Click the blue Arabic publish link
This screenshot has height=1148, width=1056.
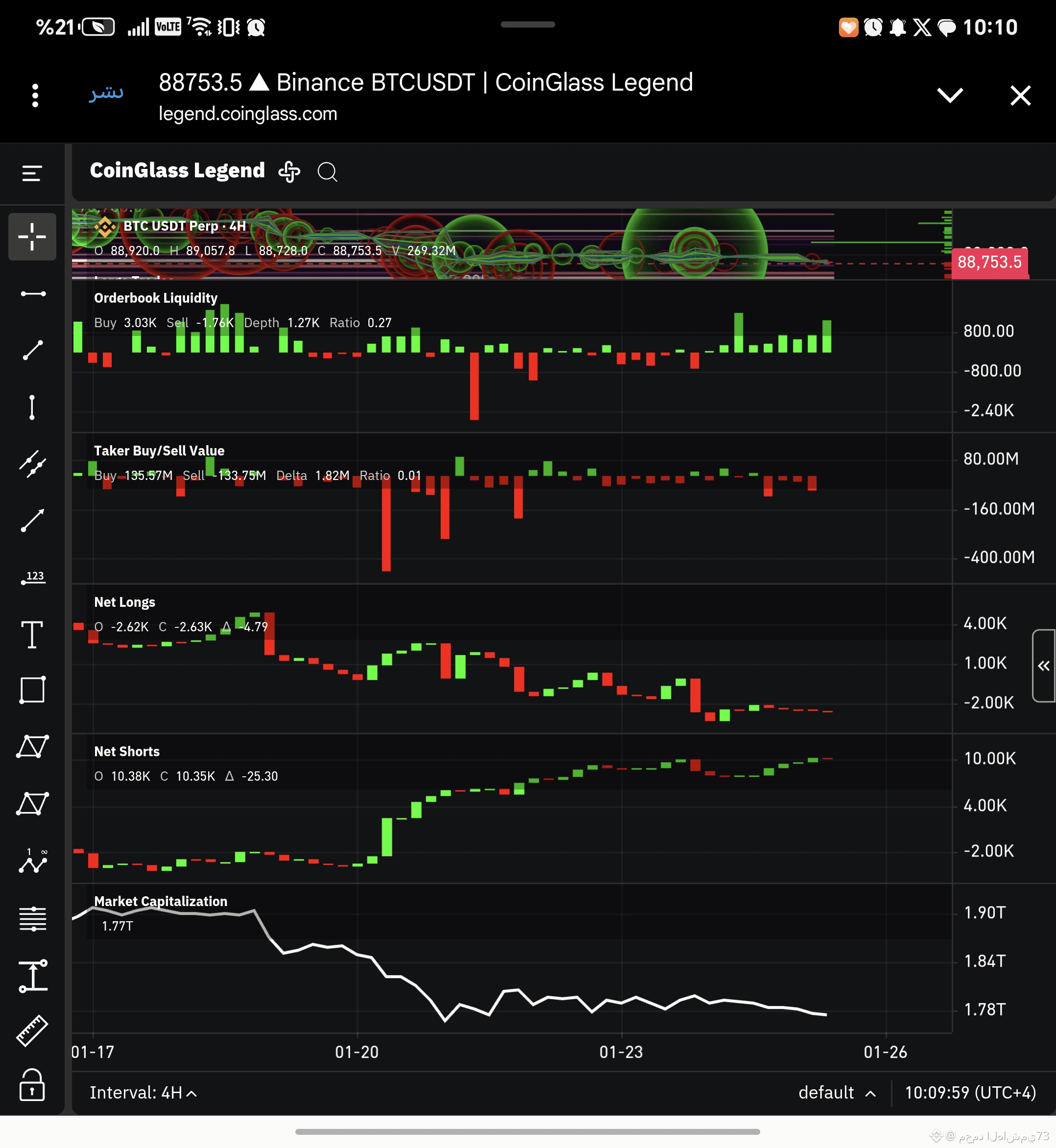pos(106,92)
